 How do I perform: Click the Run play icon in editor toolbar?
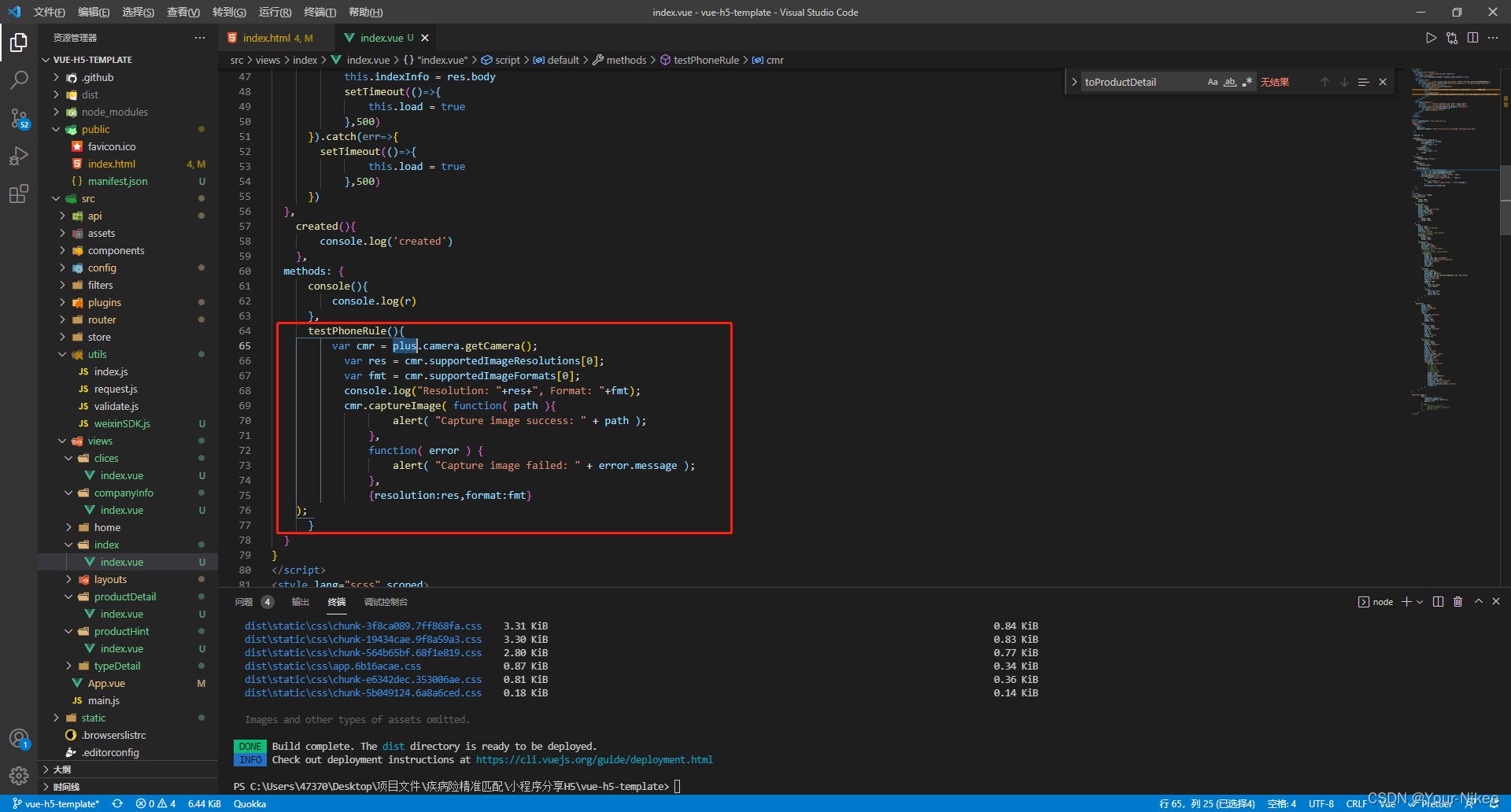coord(1431,38)
